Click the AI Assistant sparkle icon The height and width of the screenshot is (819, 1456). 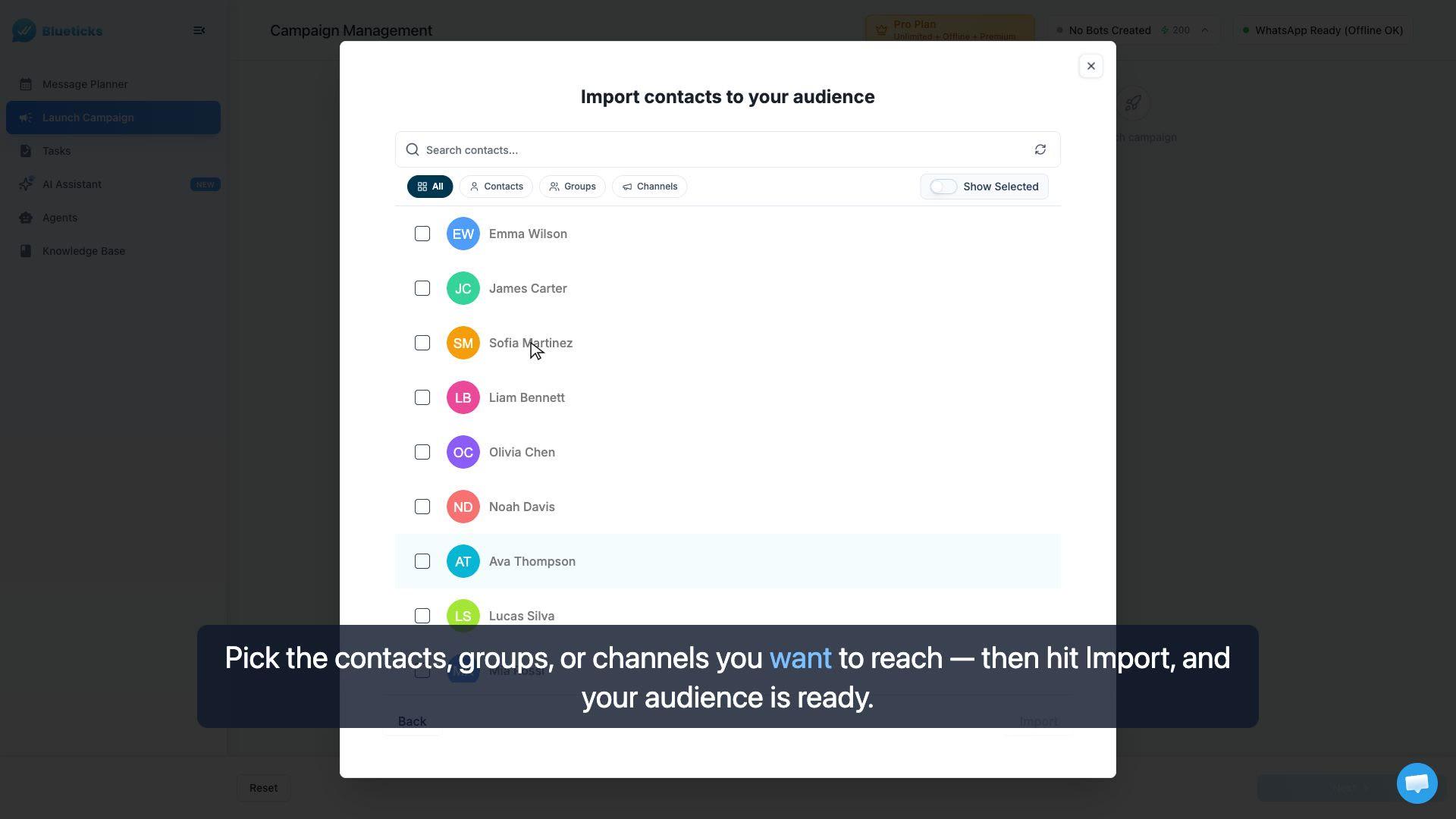(26, 184)
